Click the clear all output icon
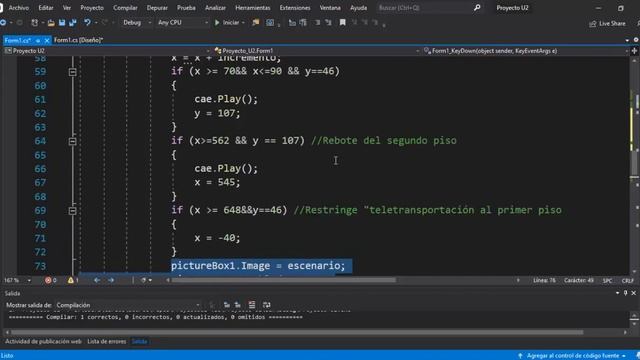 252,305
